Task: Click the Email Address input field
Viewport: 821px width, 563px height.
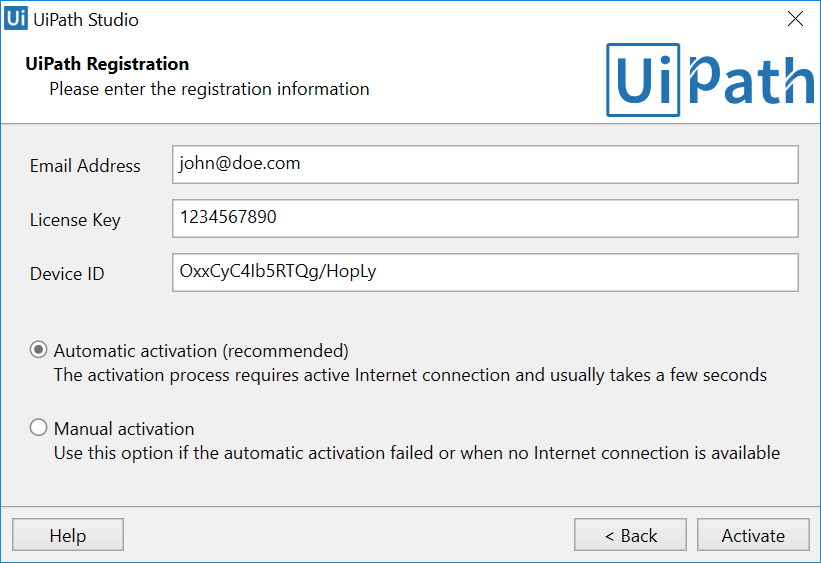Action: pos(485,165)
